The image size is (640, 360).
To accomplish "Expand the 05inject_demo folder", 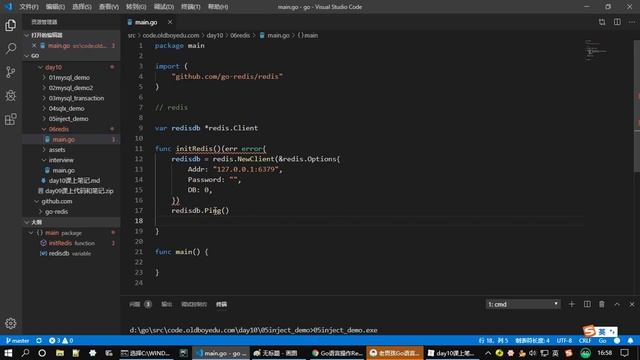I will coord(71,119).
